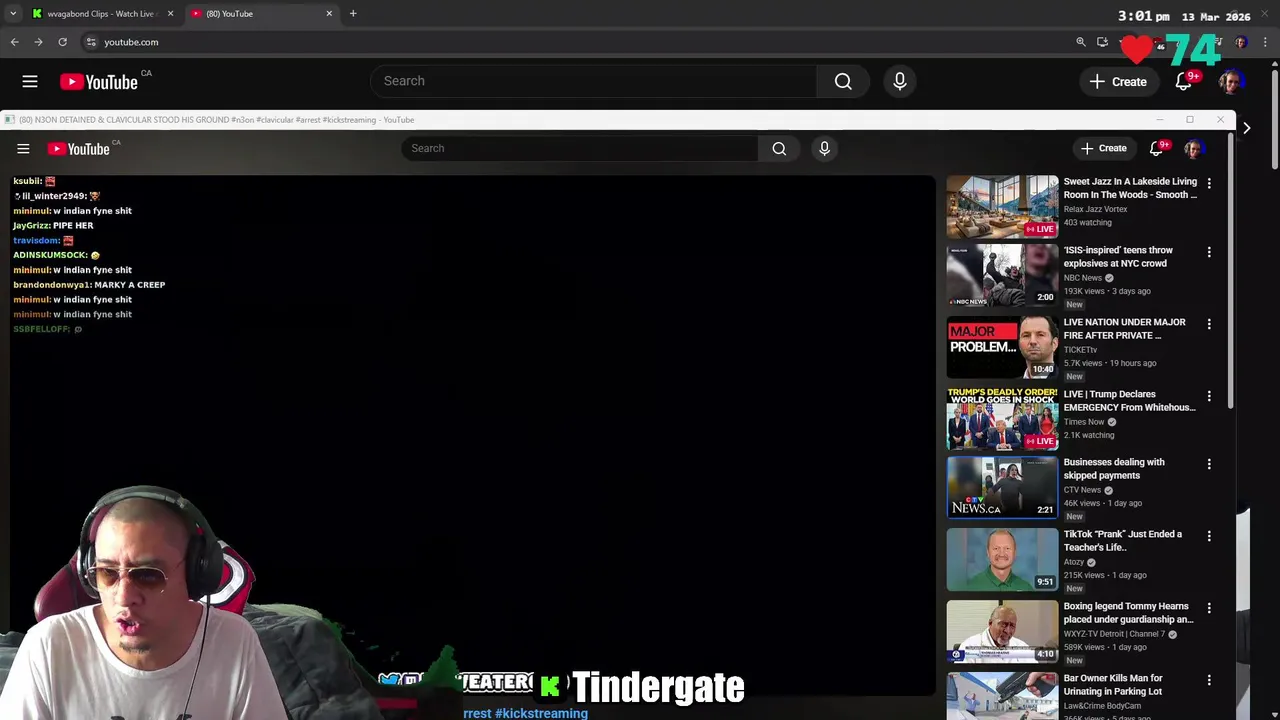This screenshot has height=720, width=1280.
Task: Click the inner window's YouTube logo
Action: [x=78, y=149]
